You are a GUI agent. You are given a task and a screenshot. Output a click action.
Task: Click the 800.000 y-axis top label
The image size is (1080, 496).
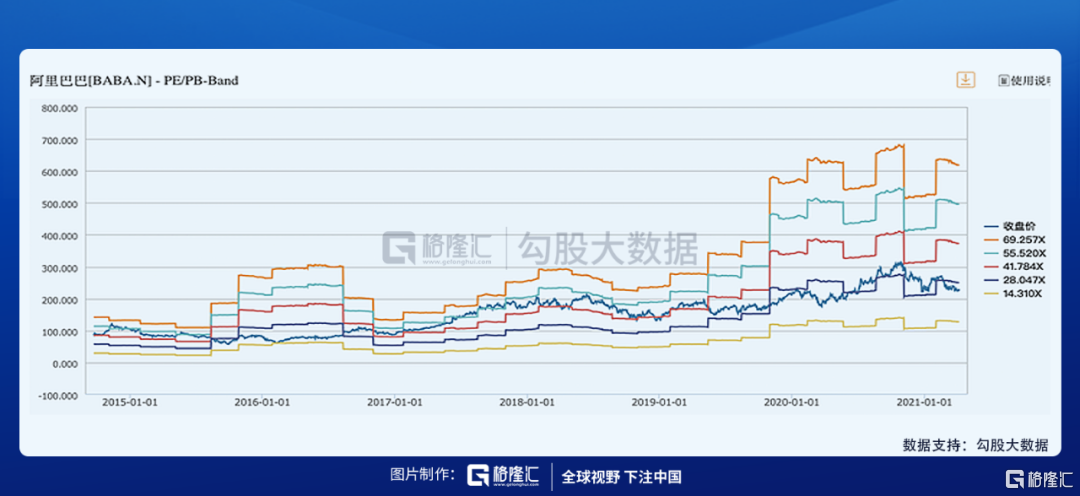(x=59, y=108)
